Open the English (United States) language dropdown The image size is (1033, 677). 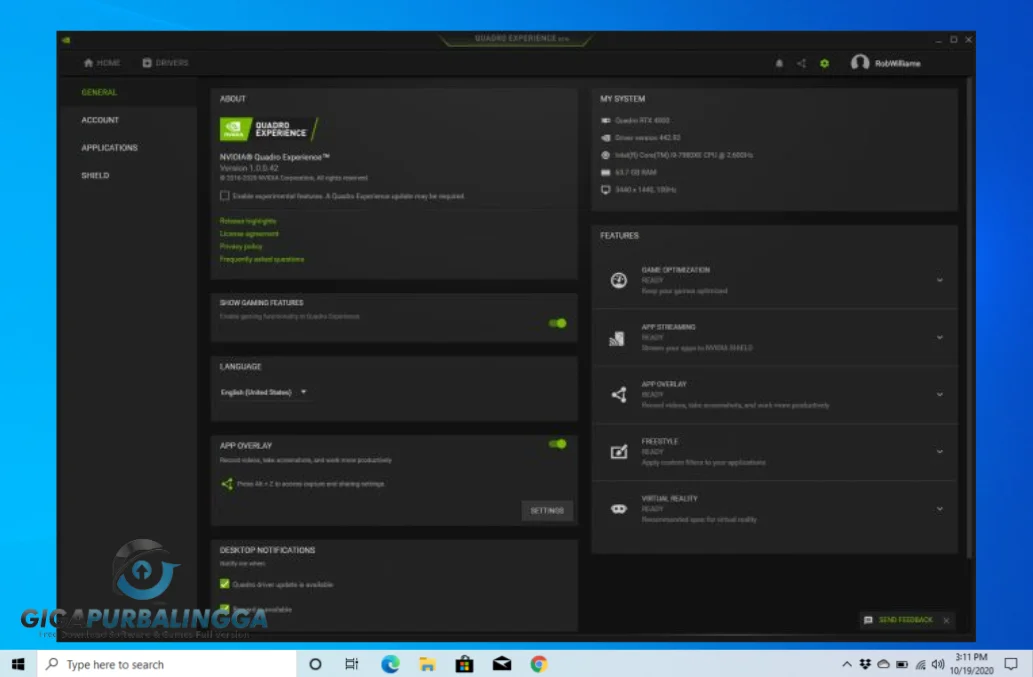[x=264, y=393]
